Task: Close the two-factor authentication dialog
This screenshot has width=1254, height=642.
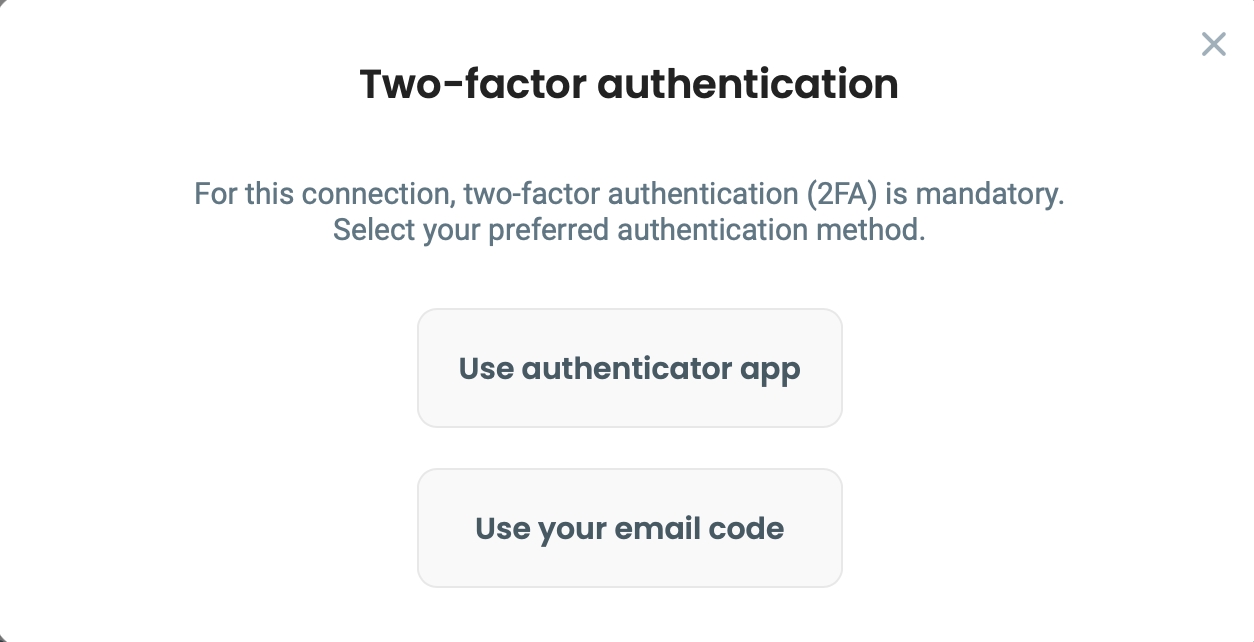Action: (1213, 44)
